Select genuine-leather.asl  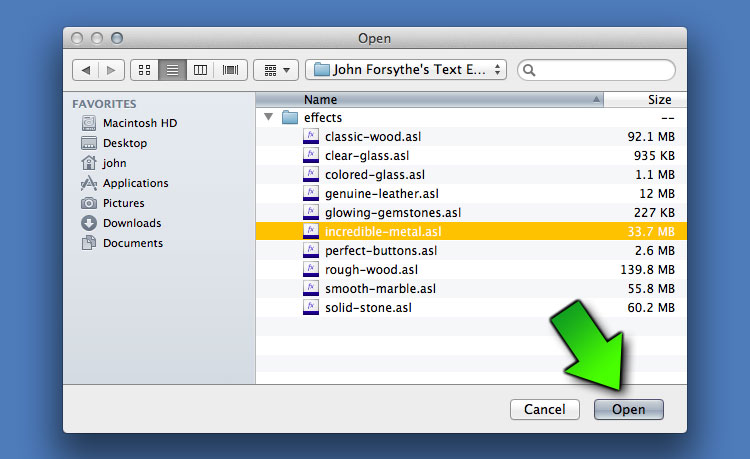click(x=471, y=194)
